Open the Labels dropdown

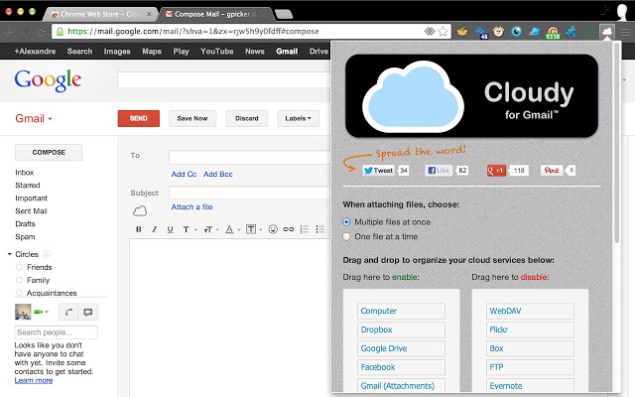pos(298,118)
